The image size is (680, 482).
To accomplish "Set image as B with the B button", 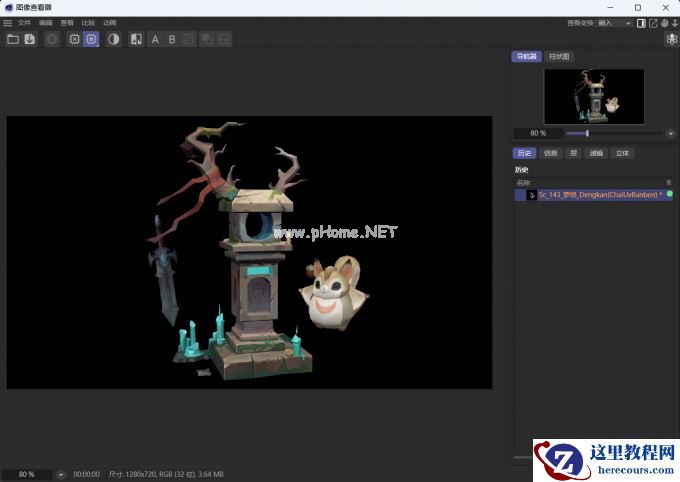I will click(172, 39).
